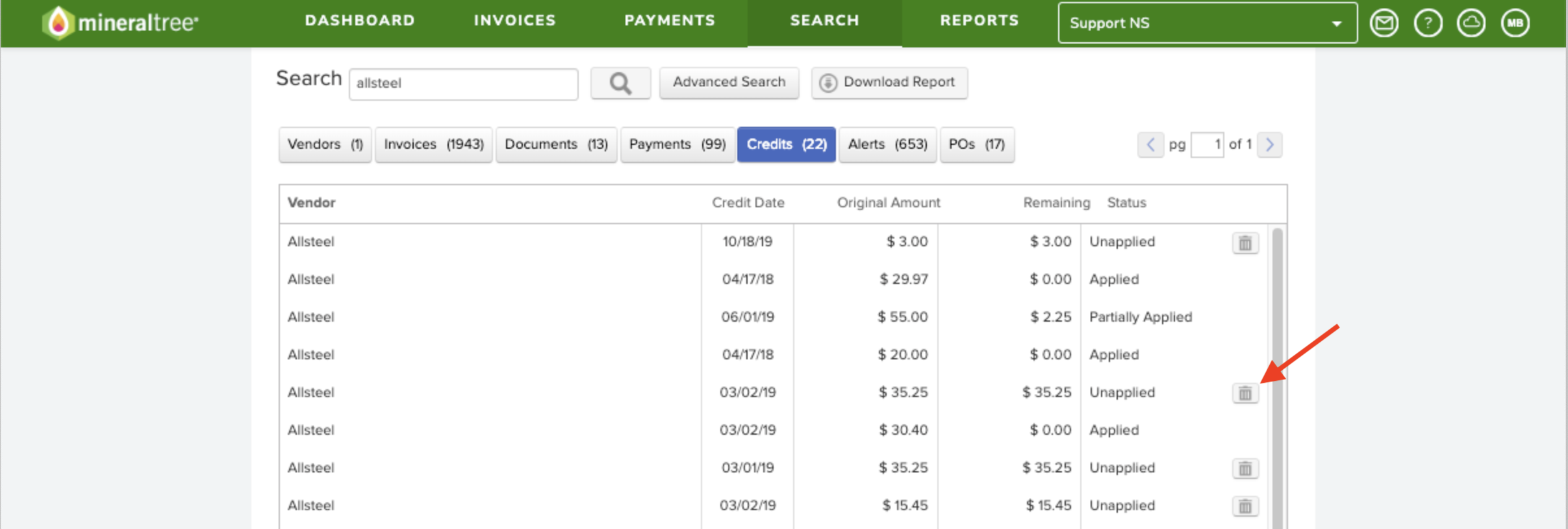The image size is (1568, 529).
Task: Click the Advanced Search button
Action: tap(729, 83)
